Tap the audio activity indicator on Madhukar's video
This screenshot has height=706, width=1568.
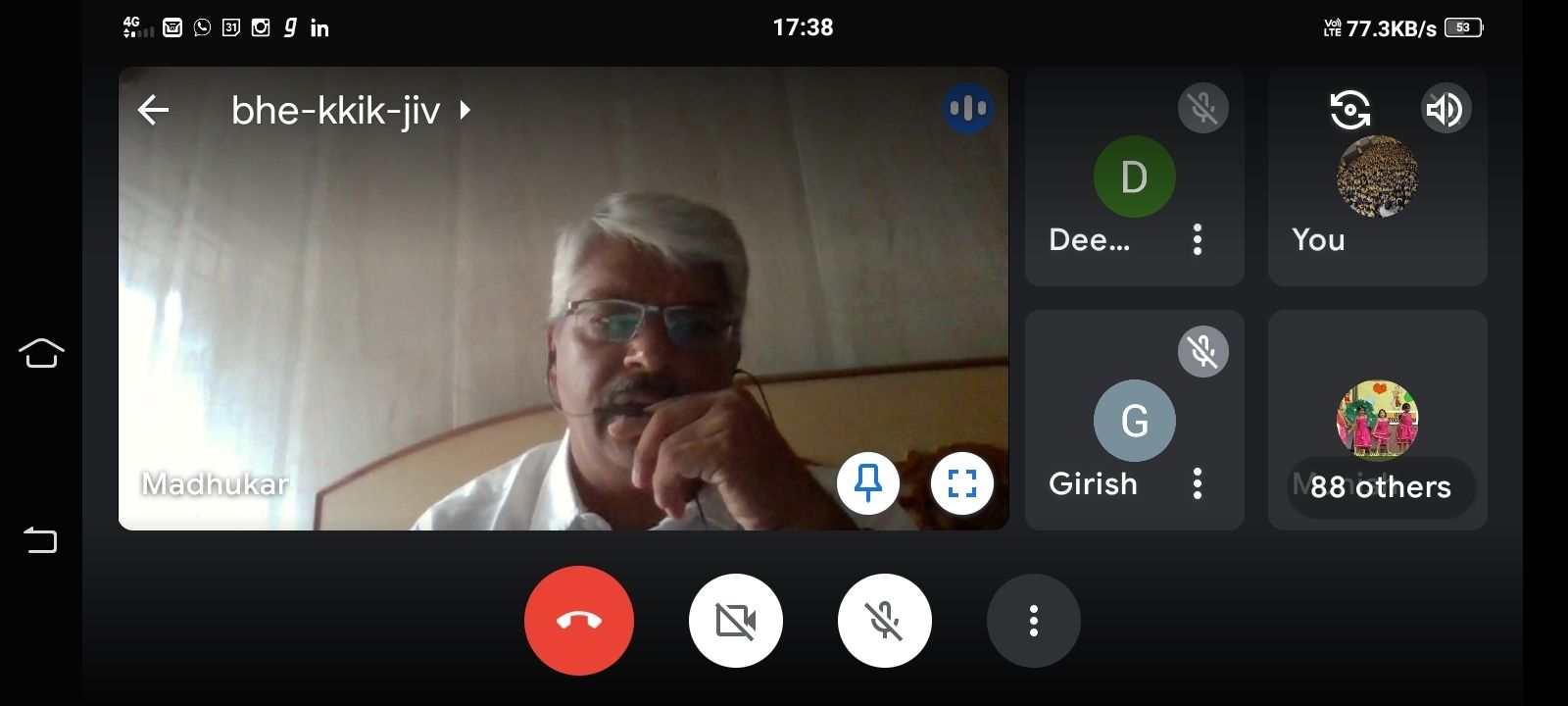pyautogui.click(x=967, y=108)
